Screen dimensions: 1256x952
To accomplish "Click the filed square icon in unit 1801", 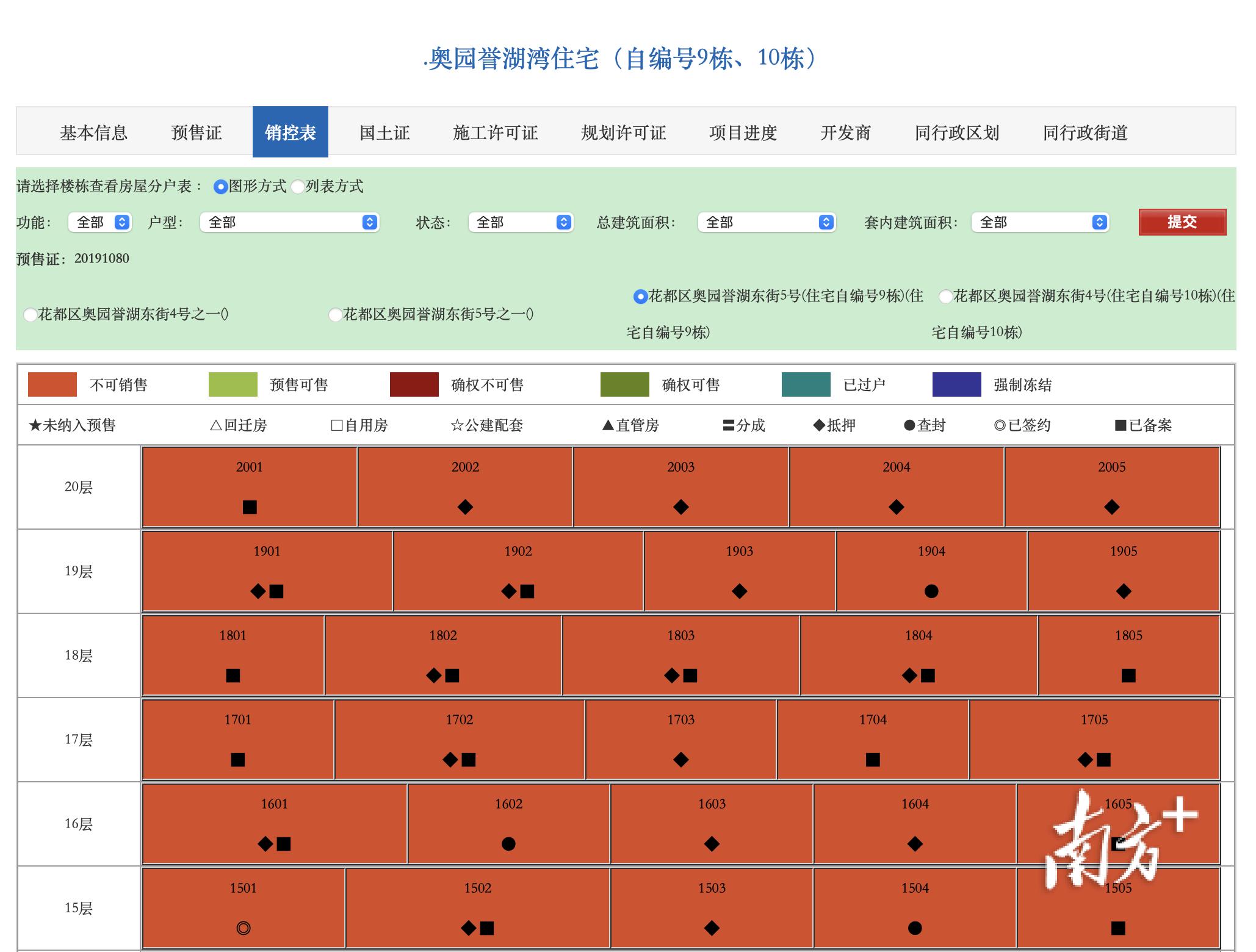I will 233,676.
